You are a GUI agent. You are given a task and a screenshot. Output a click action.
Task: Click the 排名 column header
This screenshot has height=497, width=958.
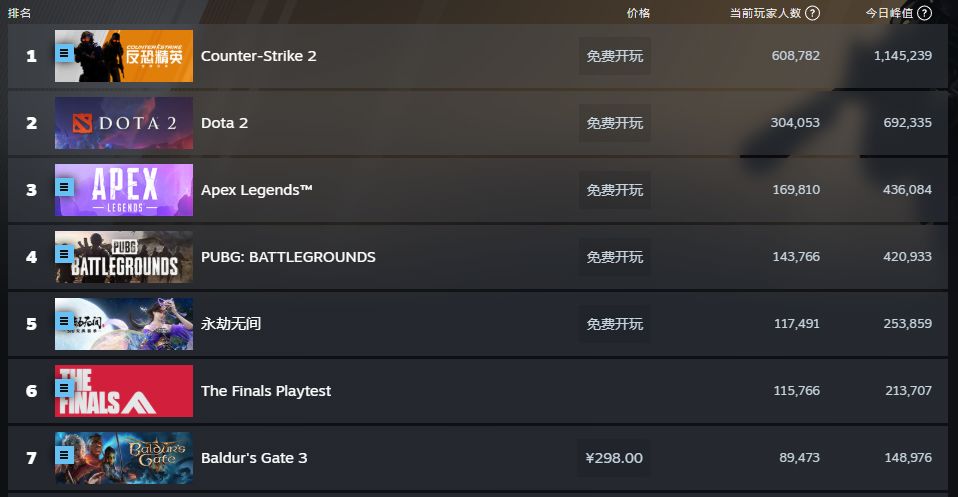tap(19, 13)
